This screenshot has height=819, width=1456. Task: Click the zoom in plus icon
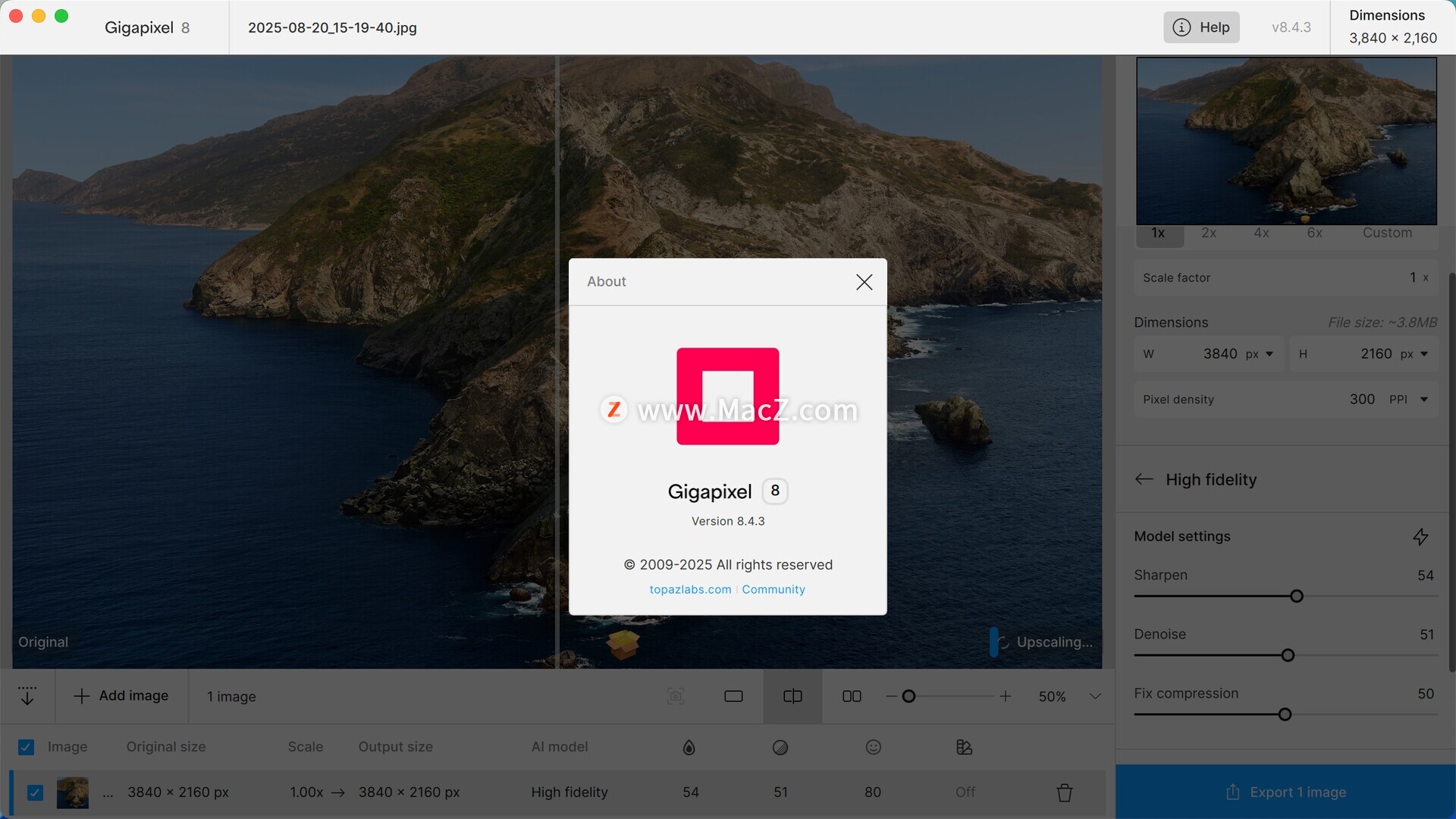[1006, 696]
